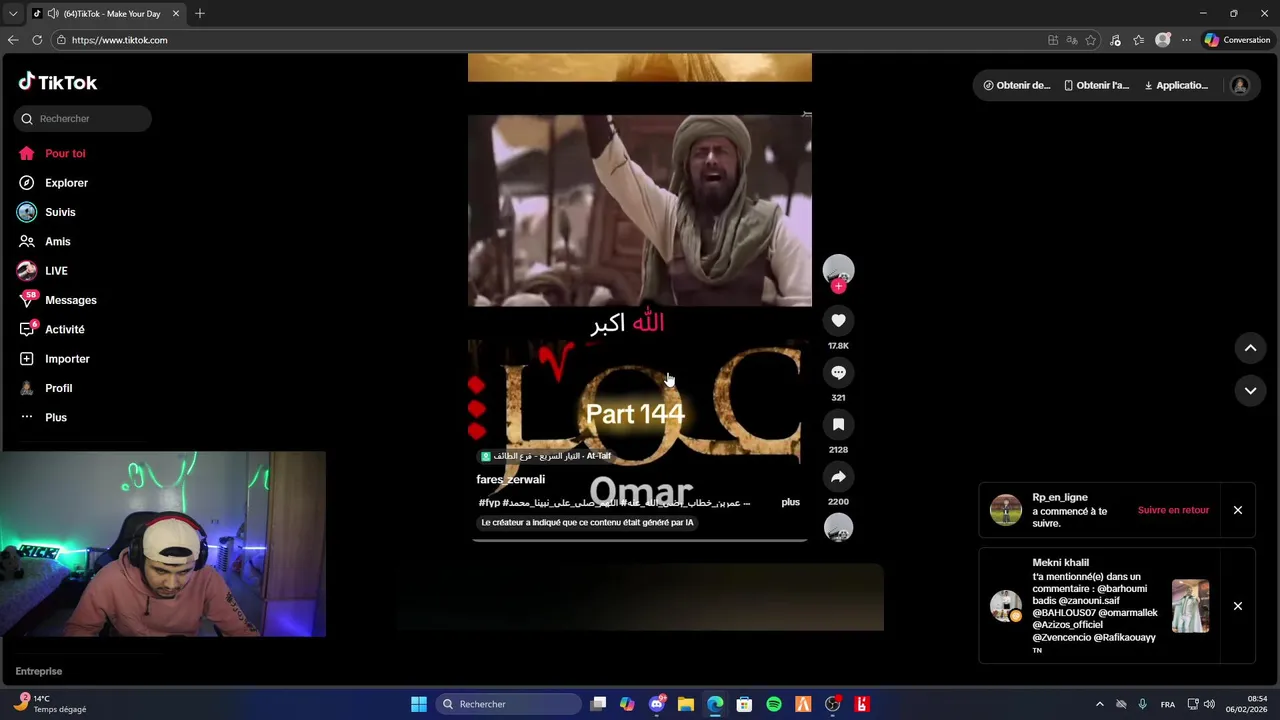
Task: Click Obtenir des pièces button
Action: tap(1016, 85)
